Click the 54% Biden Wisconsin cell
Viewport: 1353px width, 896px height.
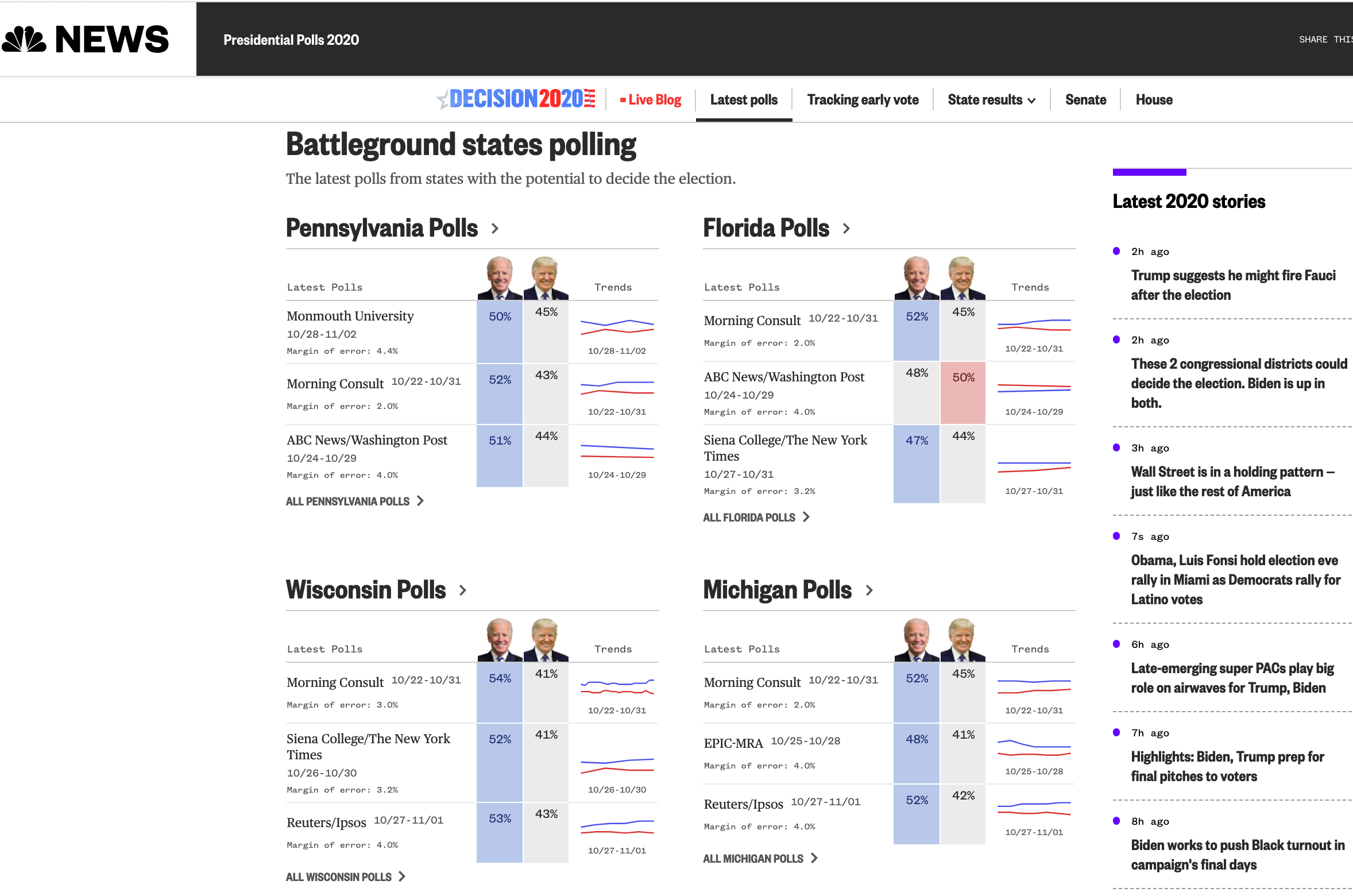pos(500,692)
